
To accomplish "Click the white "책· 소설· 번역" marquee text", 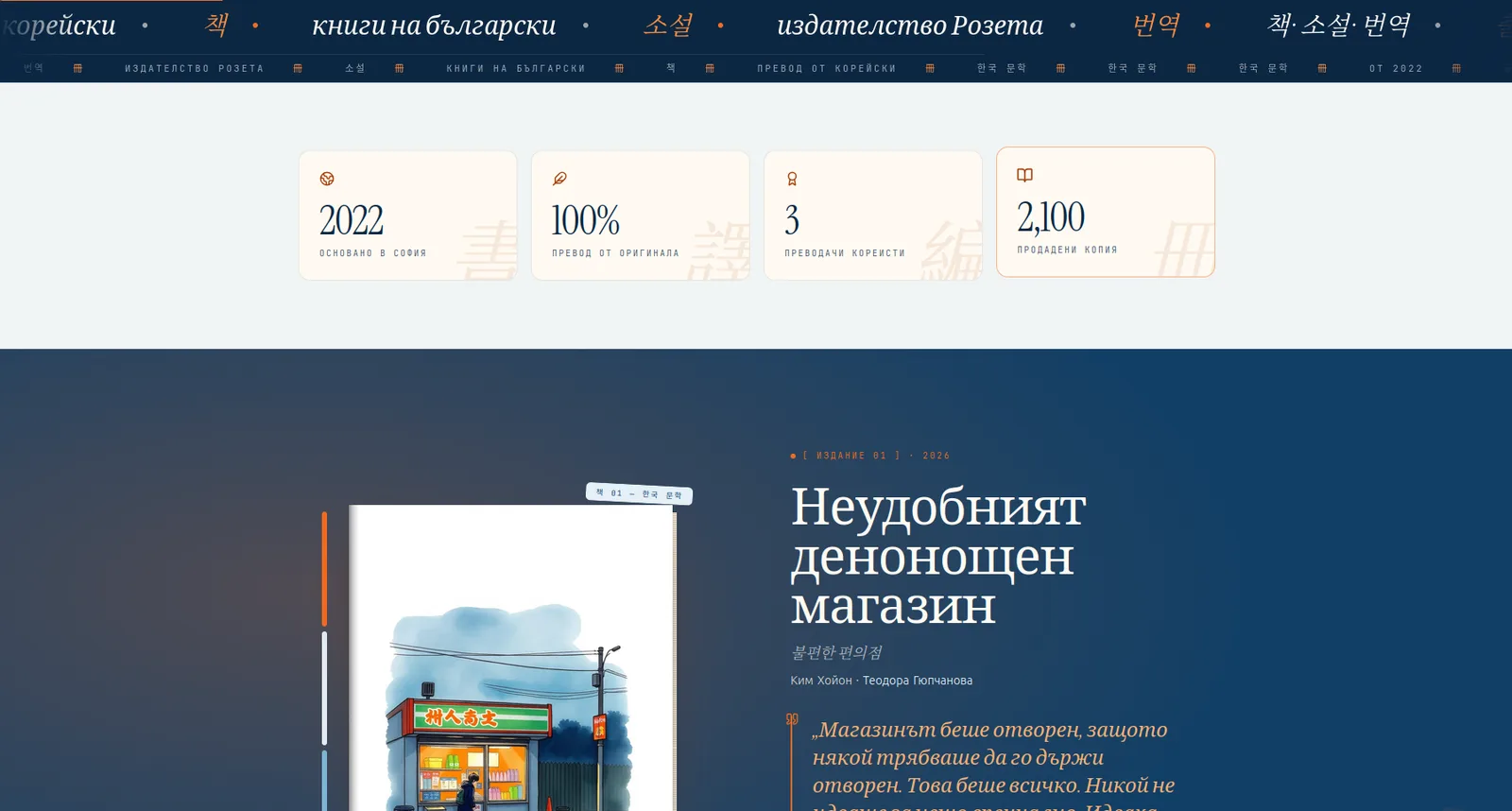I will point(1339,26).
